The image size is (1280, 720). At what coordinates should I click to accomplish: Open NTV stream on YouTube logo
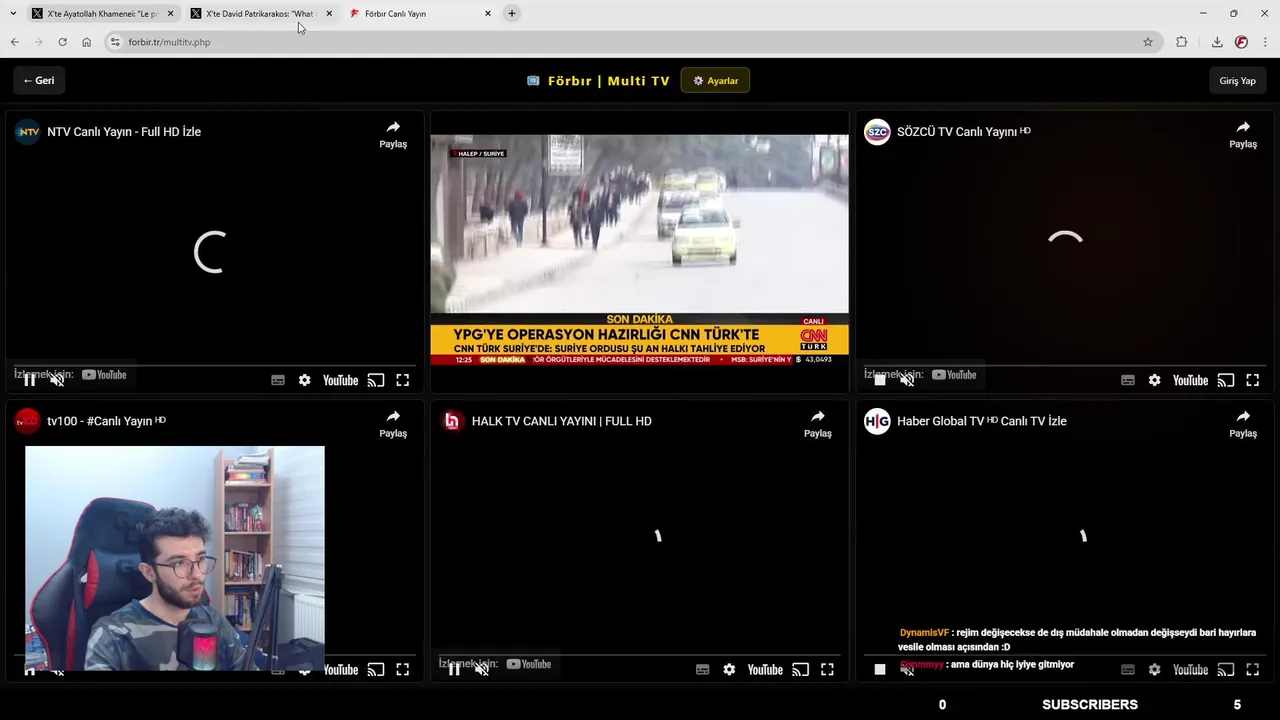(x=340, y=380)
